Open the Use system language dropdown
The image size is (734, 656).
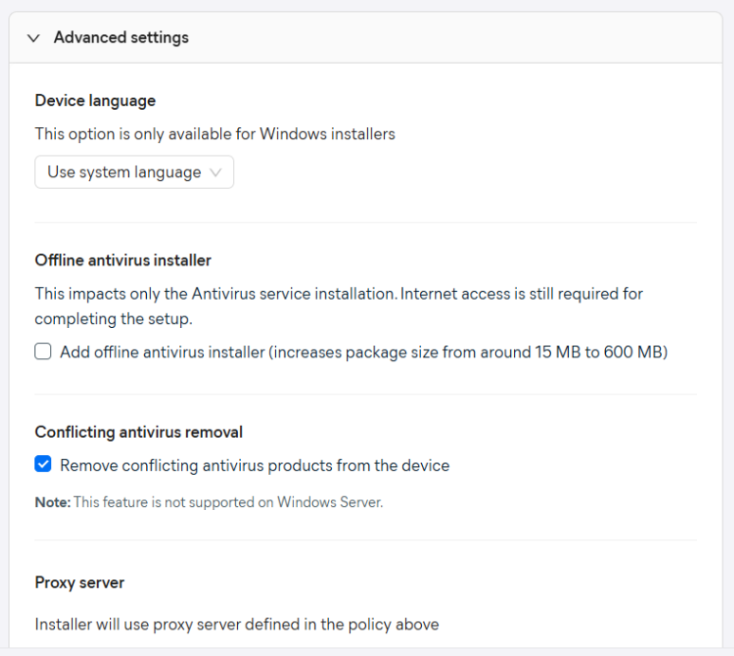pos(134,172)
